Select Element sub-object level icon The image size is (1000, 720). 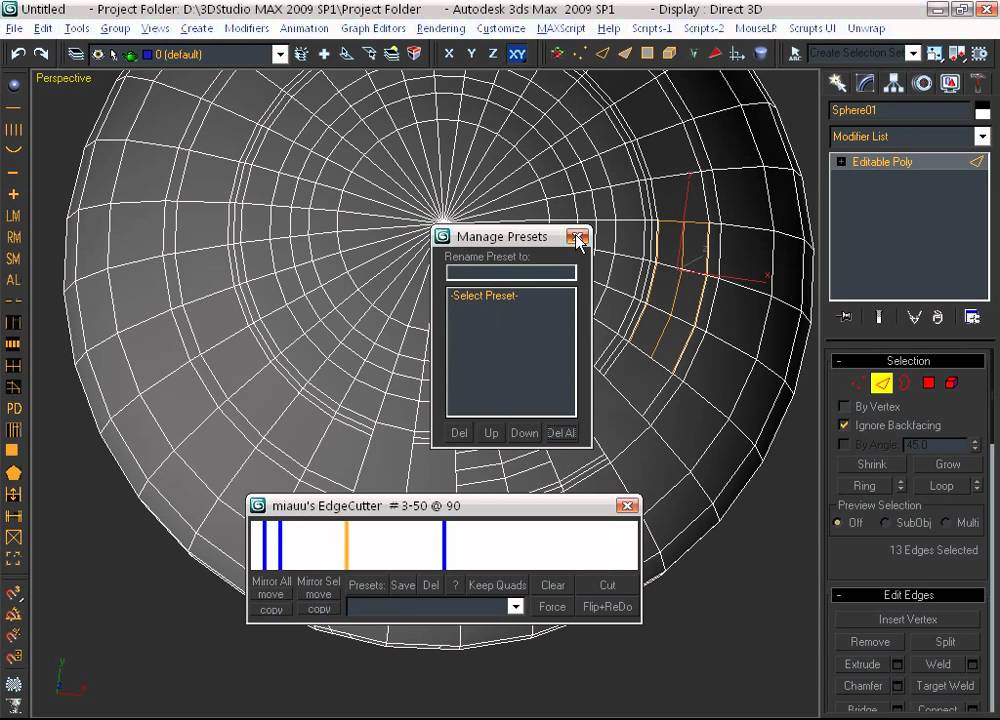[x=951, y=383]
